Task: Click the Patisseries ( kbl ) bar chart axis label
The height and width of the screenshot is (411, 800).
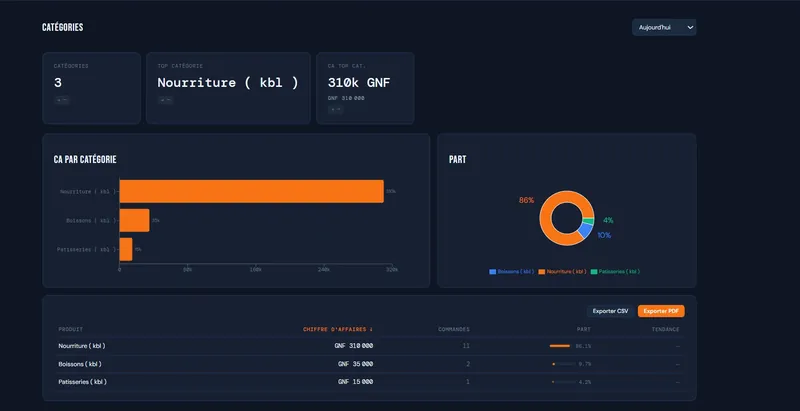Action: pyautogui.click(x=86, y=250)
